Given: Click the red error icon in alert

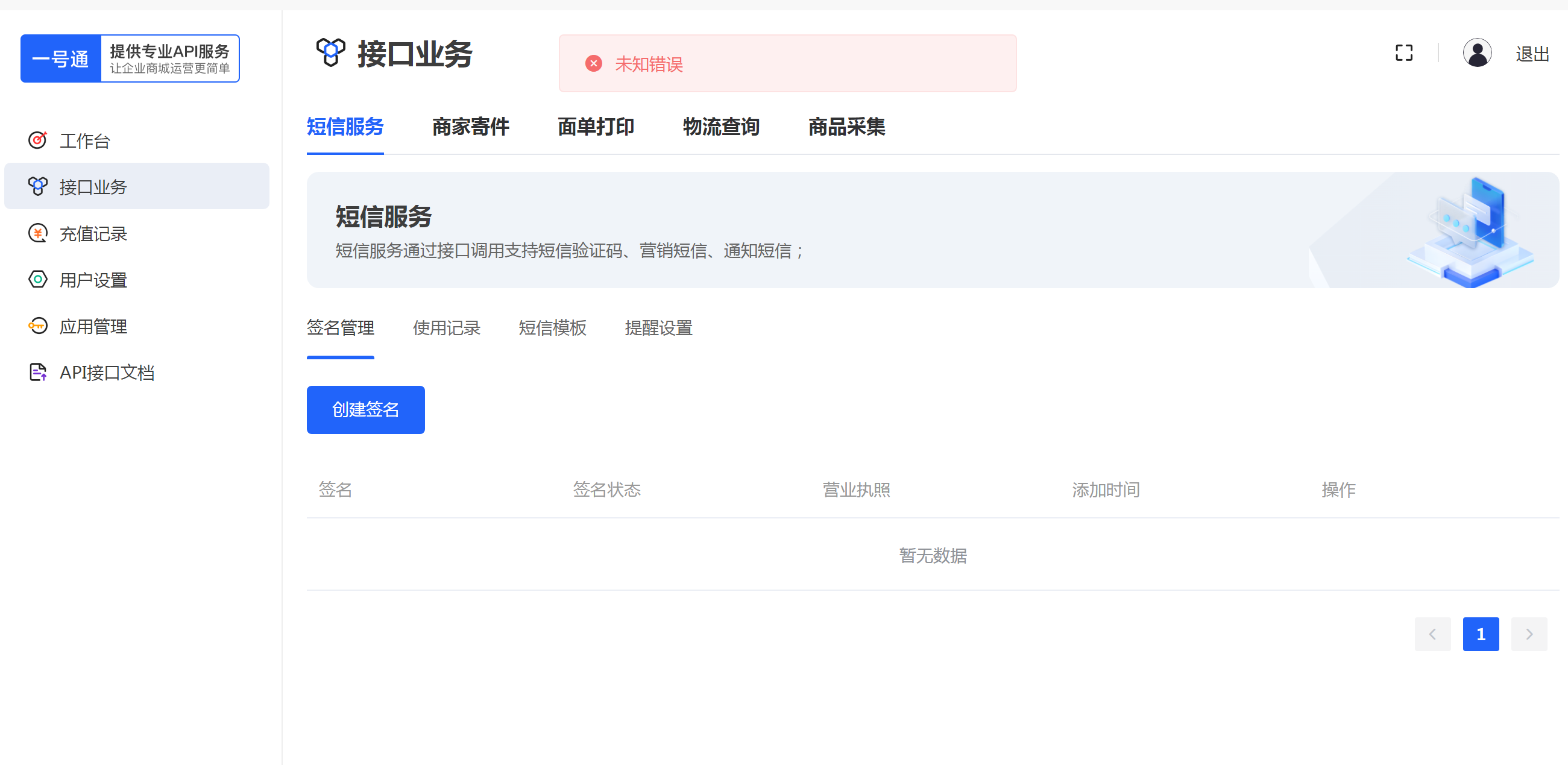Looking at the screenshot, I should pos(593,64).
